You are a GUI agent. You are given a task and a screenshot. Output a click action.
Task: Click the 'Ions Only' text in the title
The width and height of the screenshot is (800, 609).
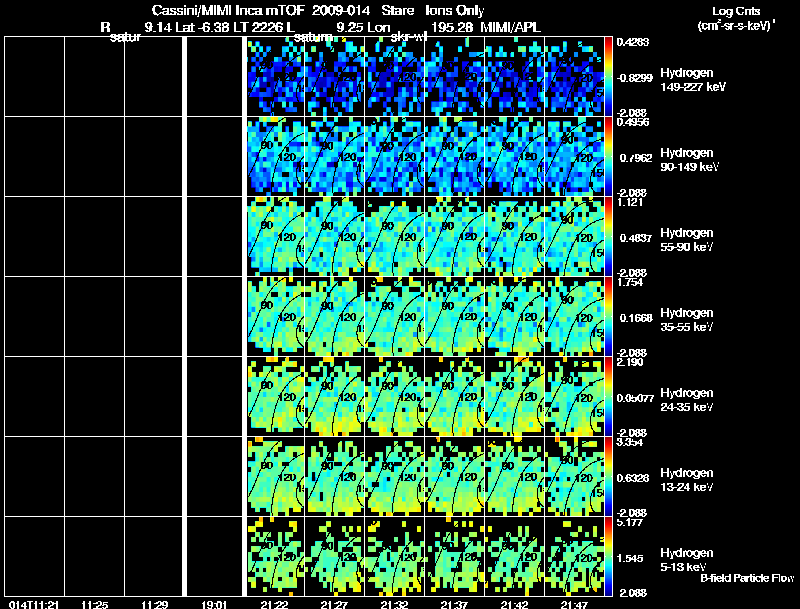click(455, 10)
